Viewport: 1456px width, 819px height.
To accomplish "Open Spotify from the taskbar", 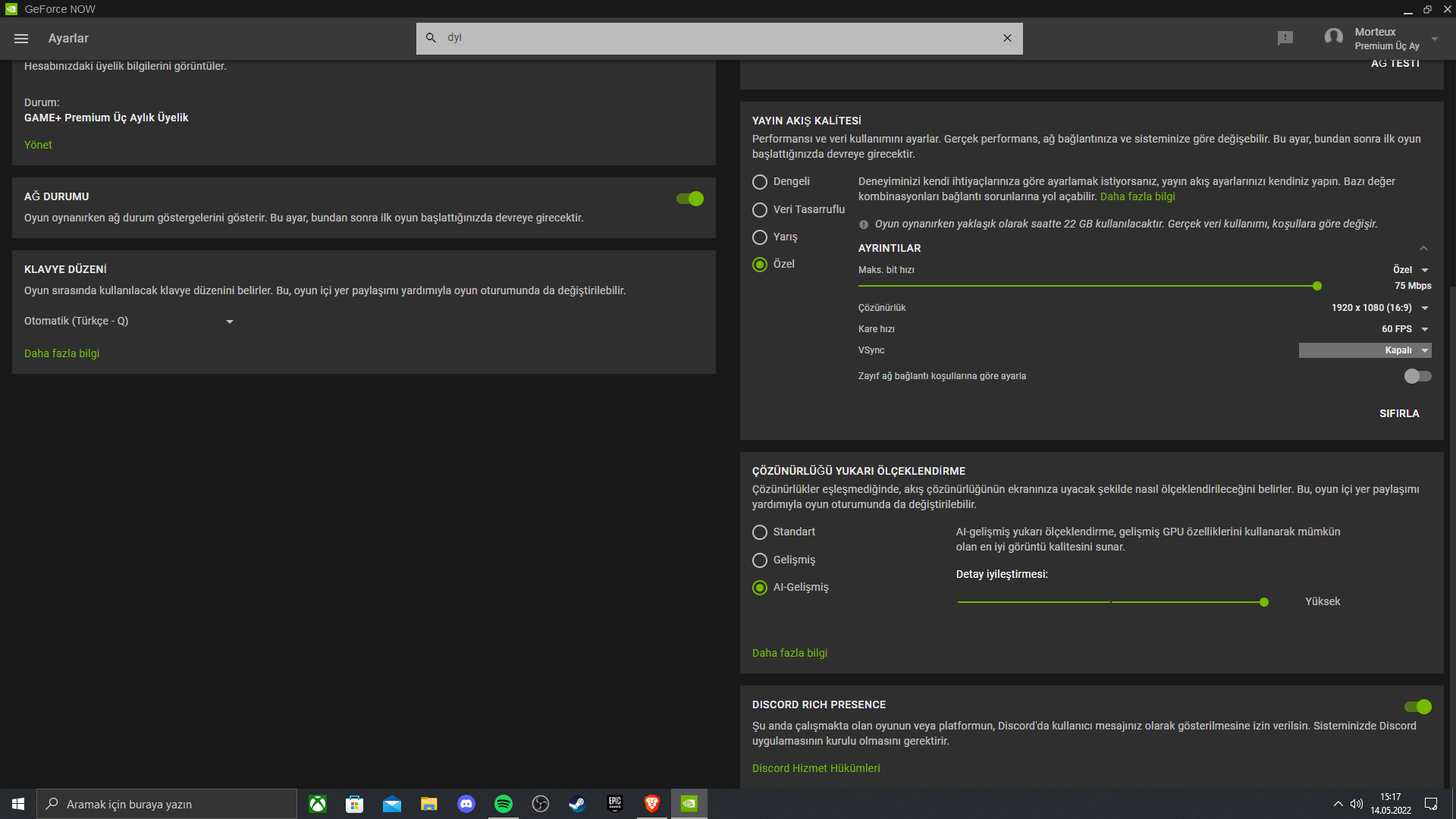I will pyautogui.click(x=503, y=804).
